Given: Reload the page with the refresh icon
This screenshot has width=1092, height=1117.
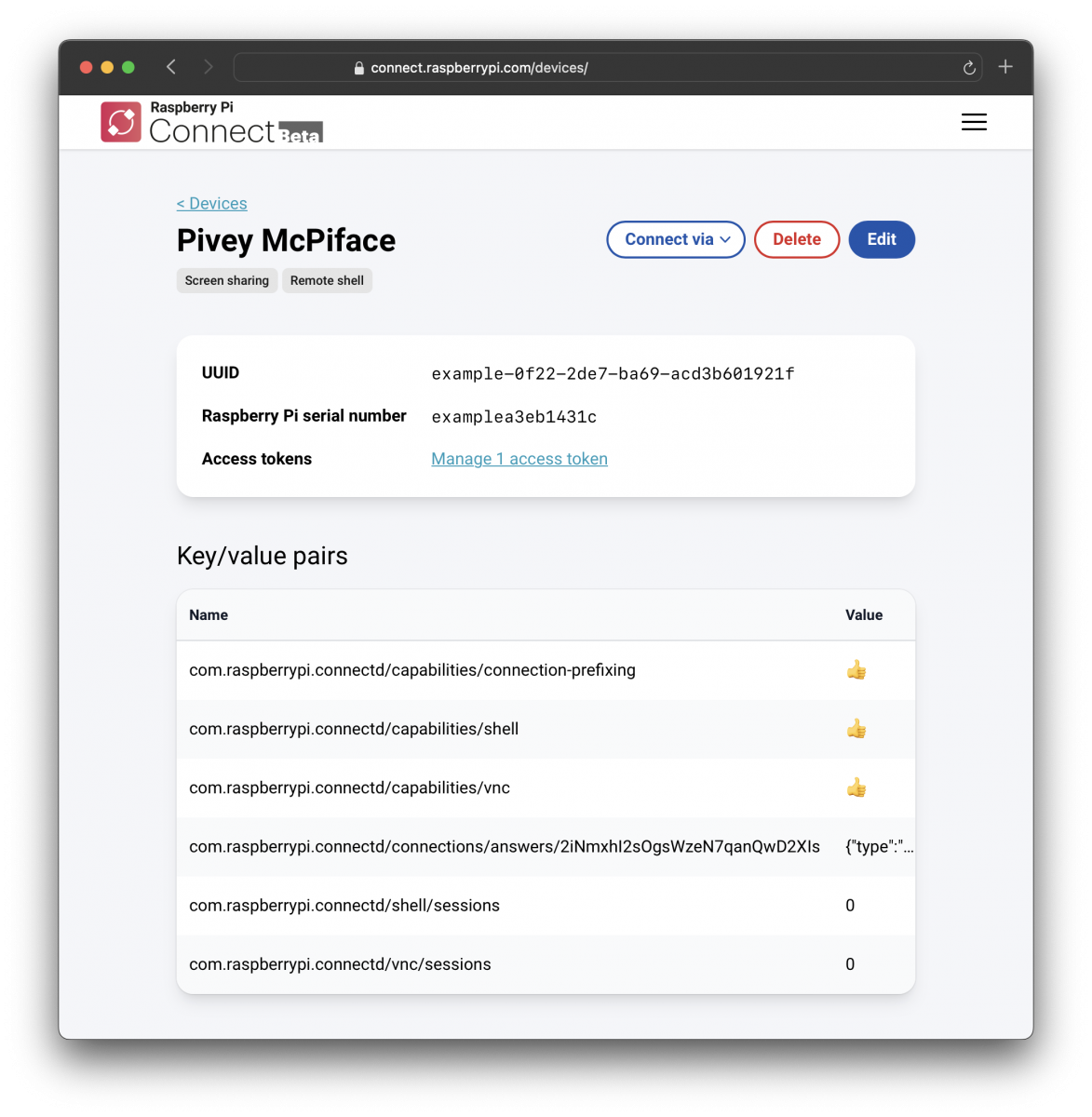Looking at the screenshot, I should [x=969, y=67].
